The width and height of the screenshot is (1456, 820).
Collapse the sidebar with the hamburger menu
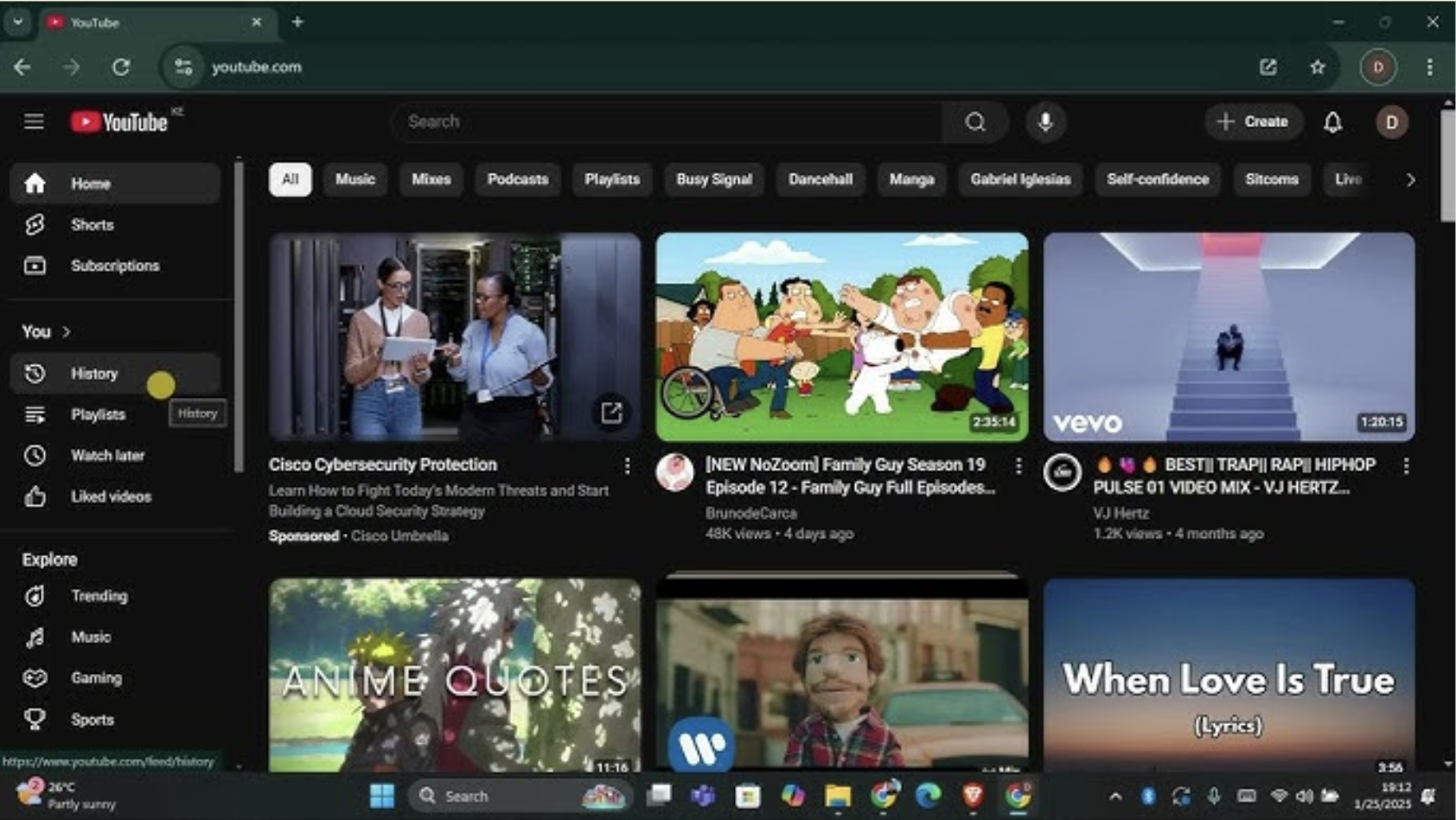point(34,121)
